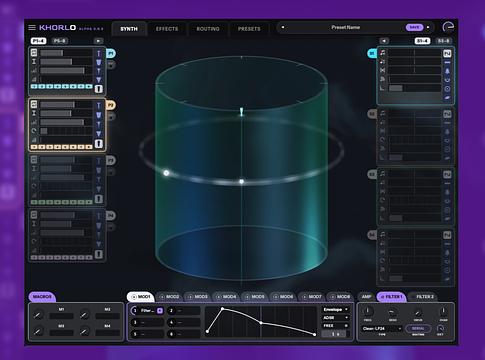Screen dimensions: 485x360
Task: Click the purple button in mod slot 1
Action: pyautogui.click(x=160, y=311)
